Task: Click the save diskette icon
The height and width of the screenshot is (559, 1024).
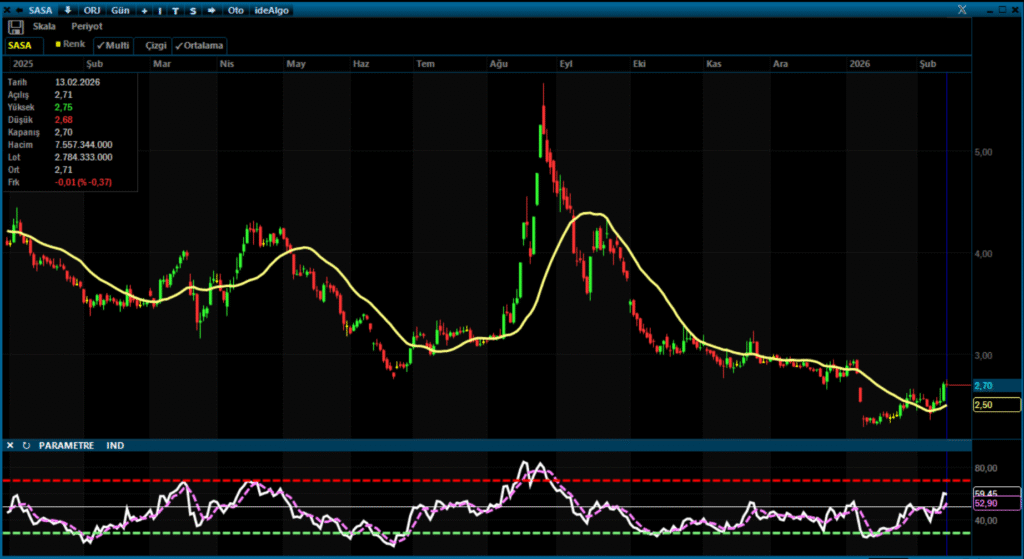Action: coord(14,26)
